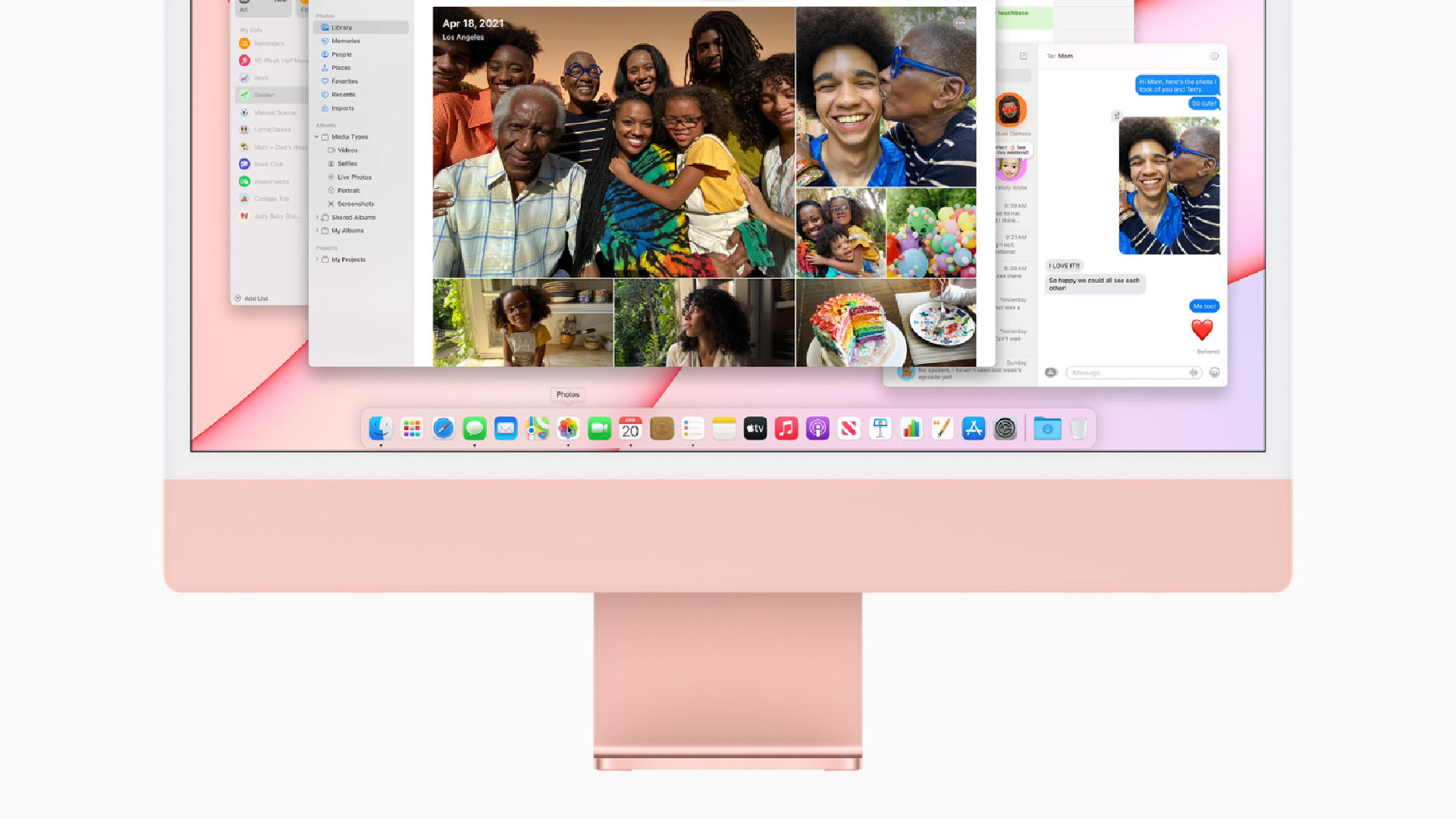Click the iMessage text input field
The width and height of the screenshot is (1456, 819).
1122,372
